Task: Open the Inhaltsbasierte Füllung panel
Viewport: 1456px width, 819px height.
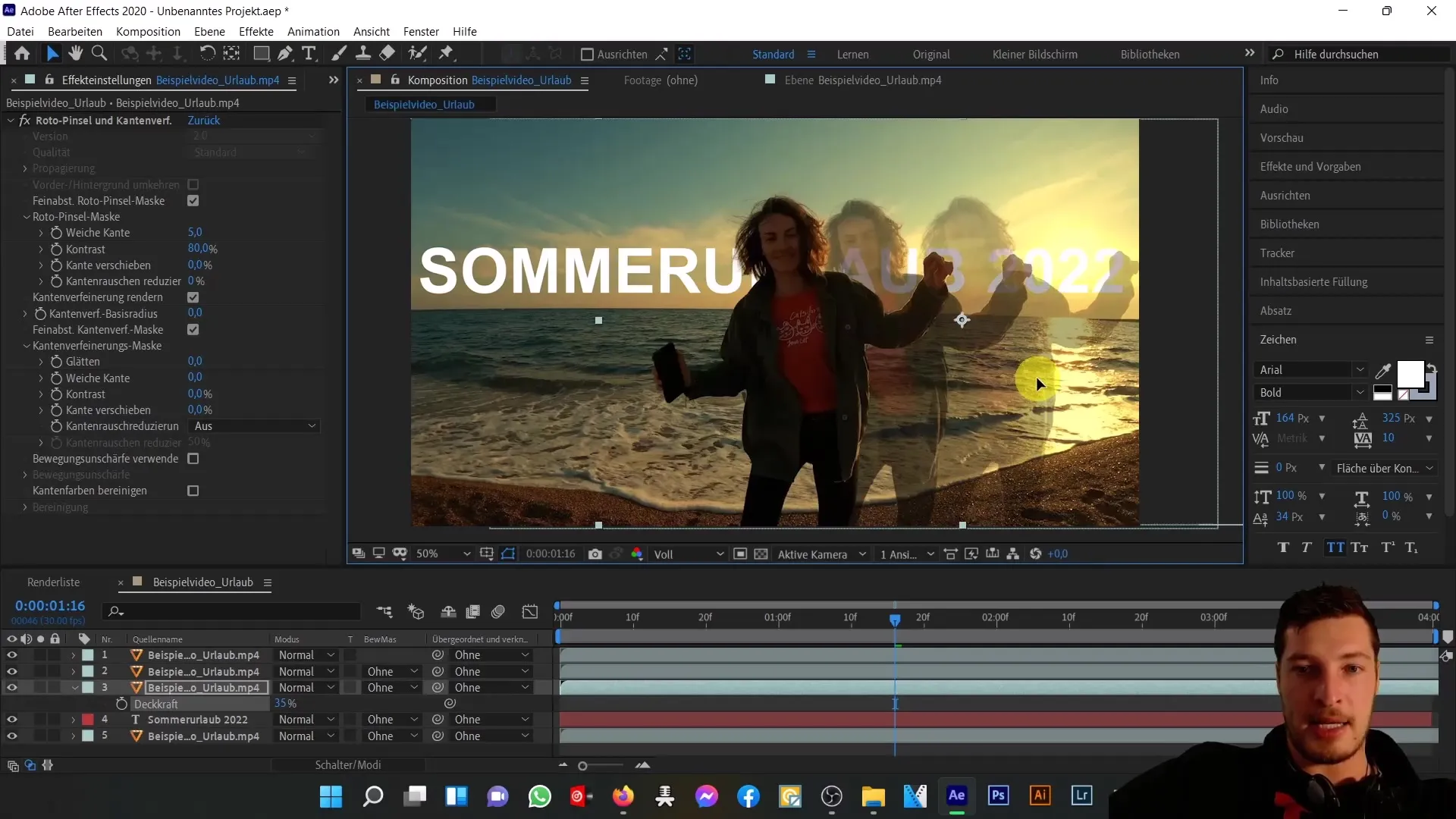Action: tap(1313, 282)
